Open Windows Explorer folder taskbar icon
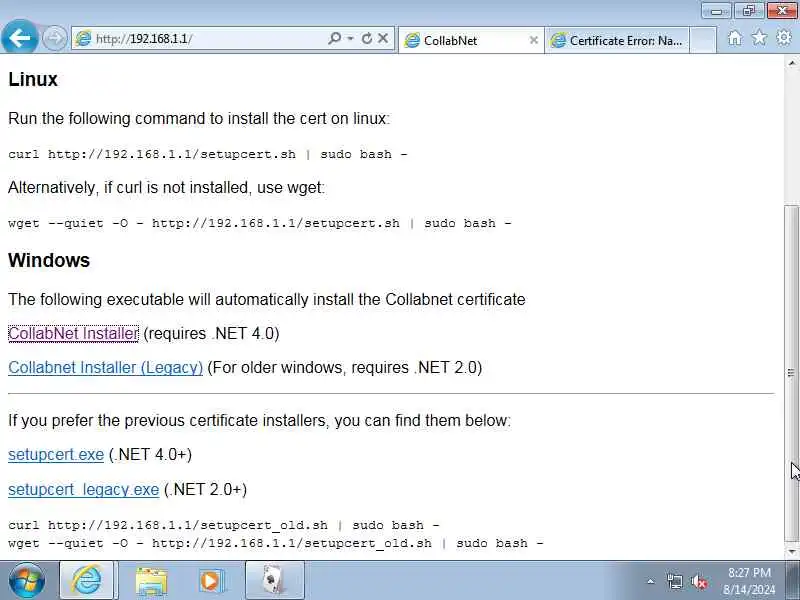 click(151, 581)
